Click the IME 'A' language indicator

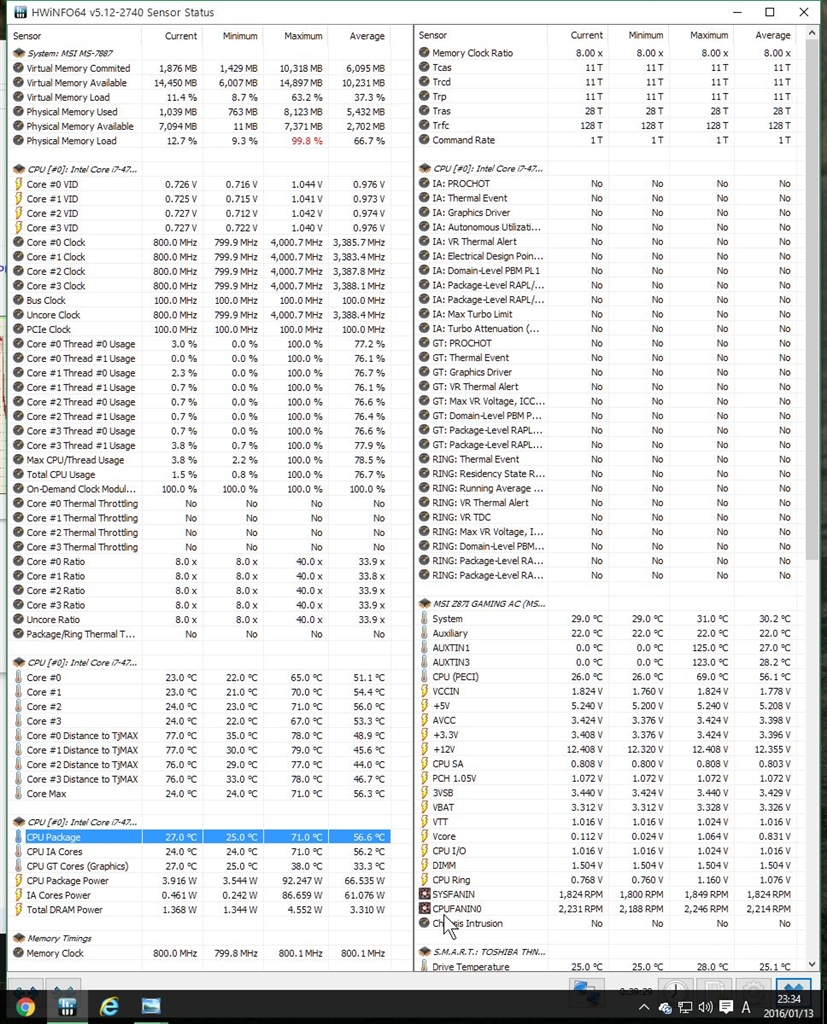[745, 1007]
